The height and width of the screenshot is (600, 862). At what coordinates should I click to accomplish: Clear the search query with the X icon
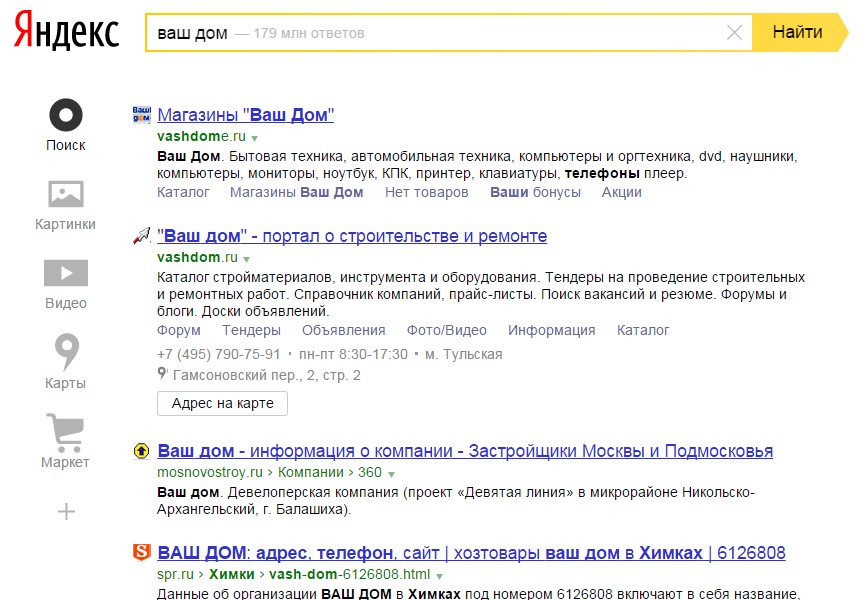point(734,32)
